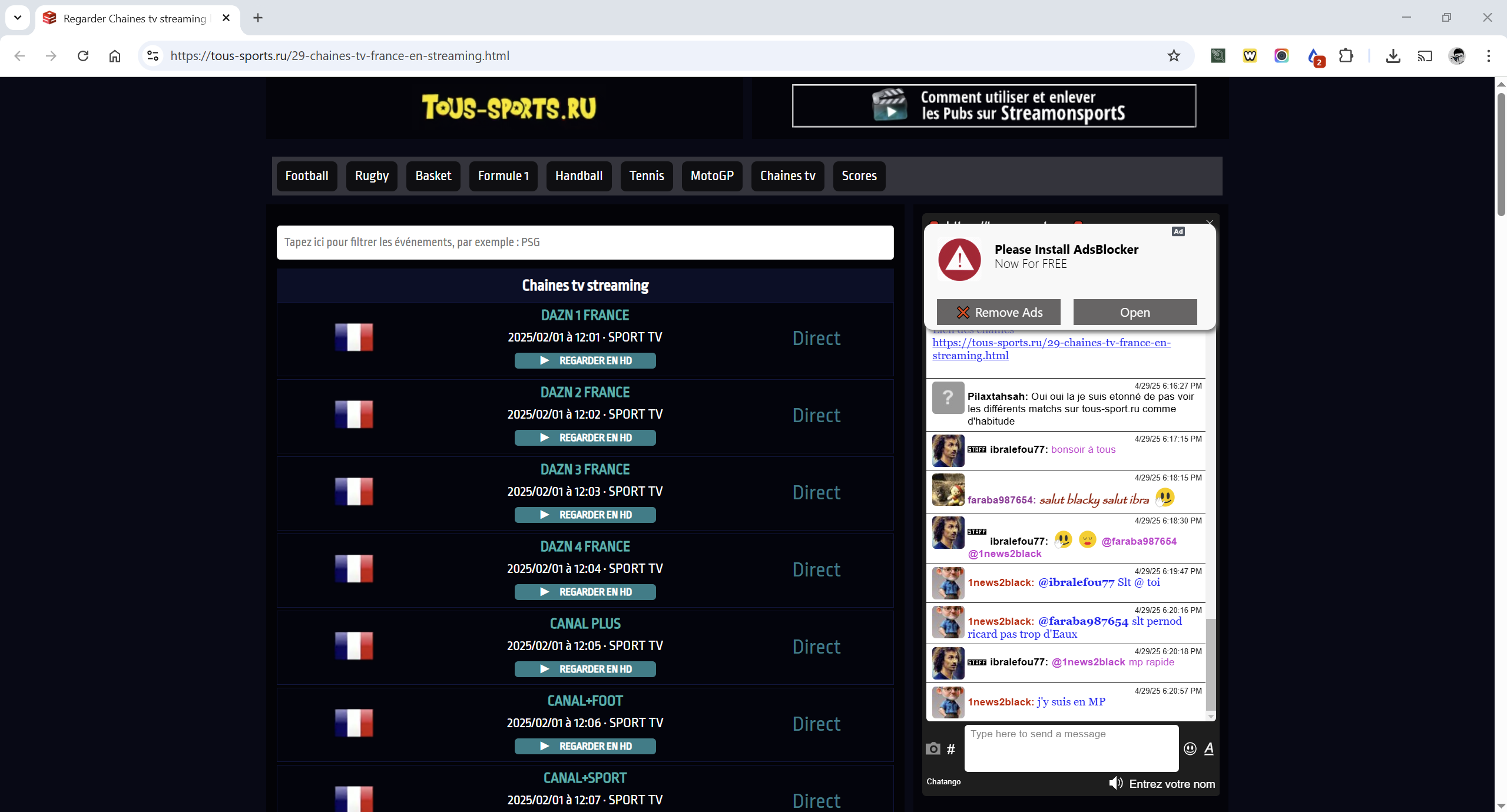
Task: Click the Tous-Sports.ru logo
Action: point(509,107)
